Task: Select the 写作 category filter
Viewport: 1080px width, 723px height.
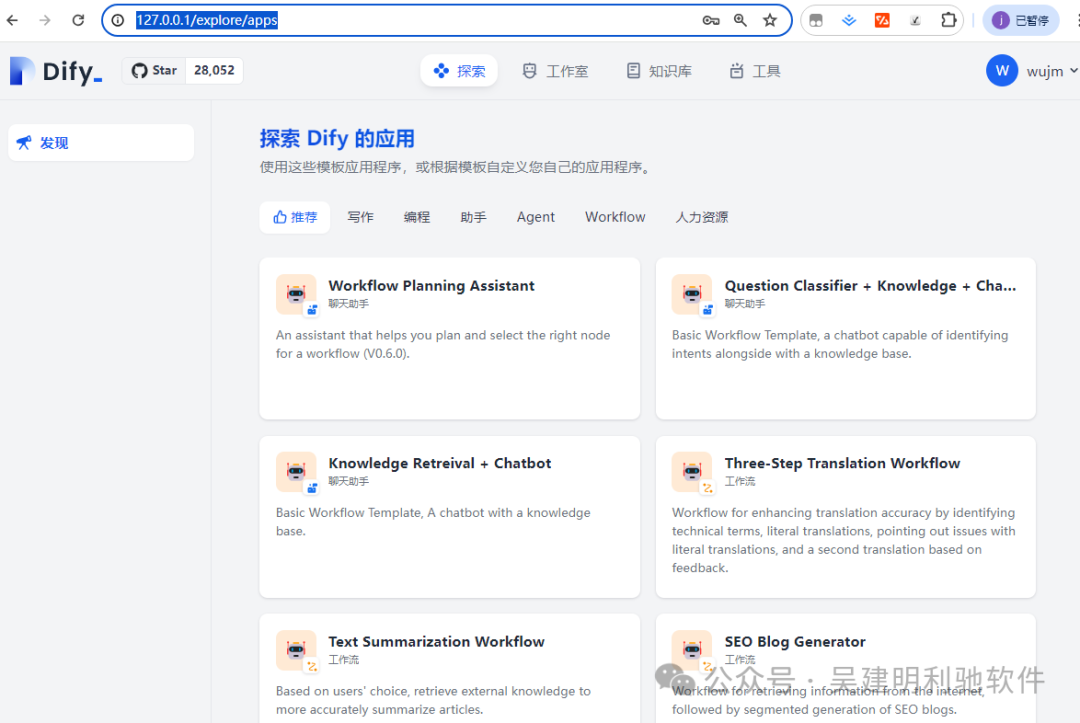Action: click(x=360, y=217)
